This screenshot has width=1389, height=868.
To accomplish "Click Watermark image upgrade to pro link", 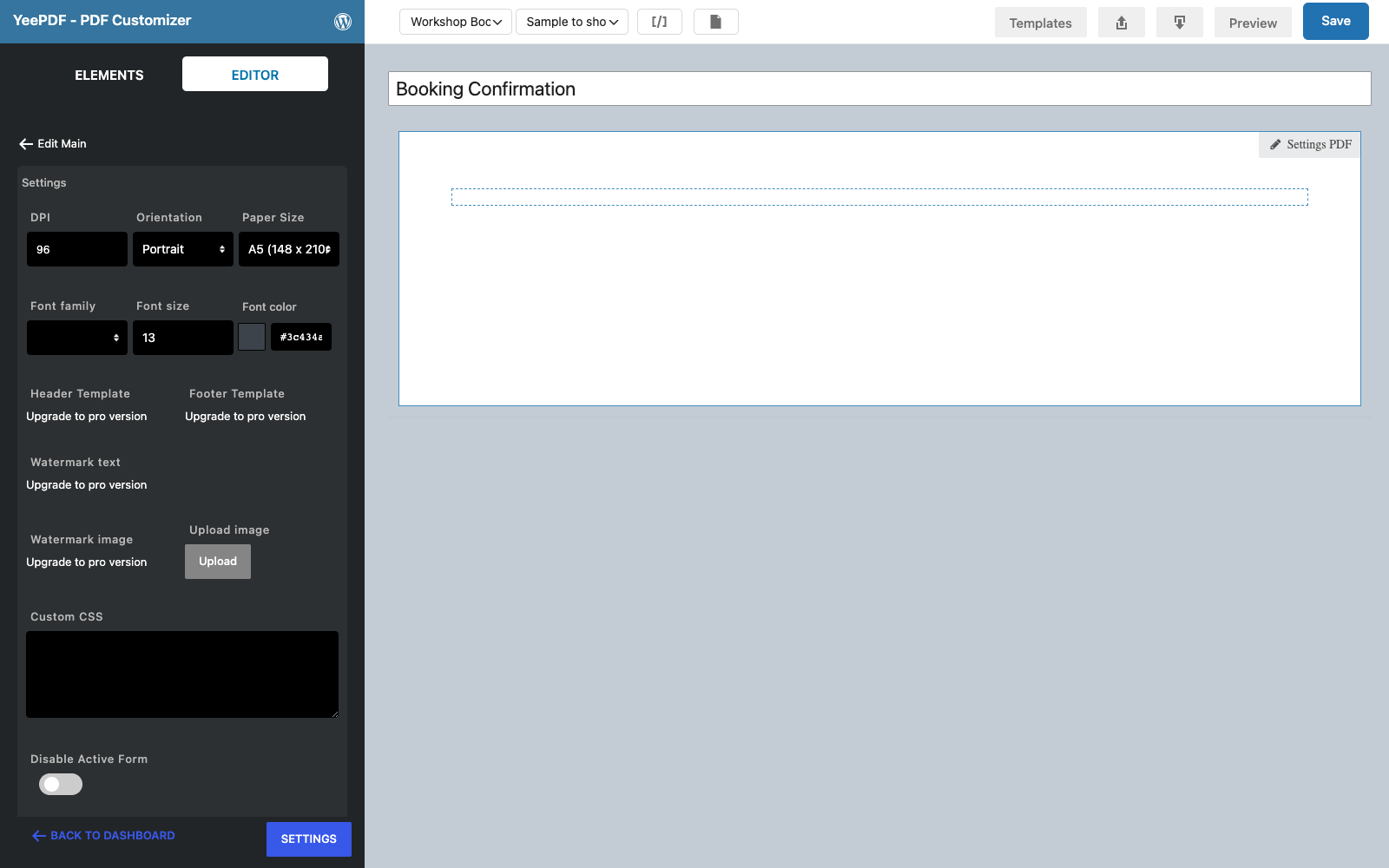I will coord(87,562).
